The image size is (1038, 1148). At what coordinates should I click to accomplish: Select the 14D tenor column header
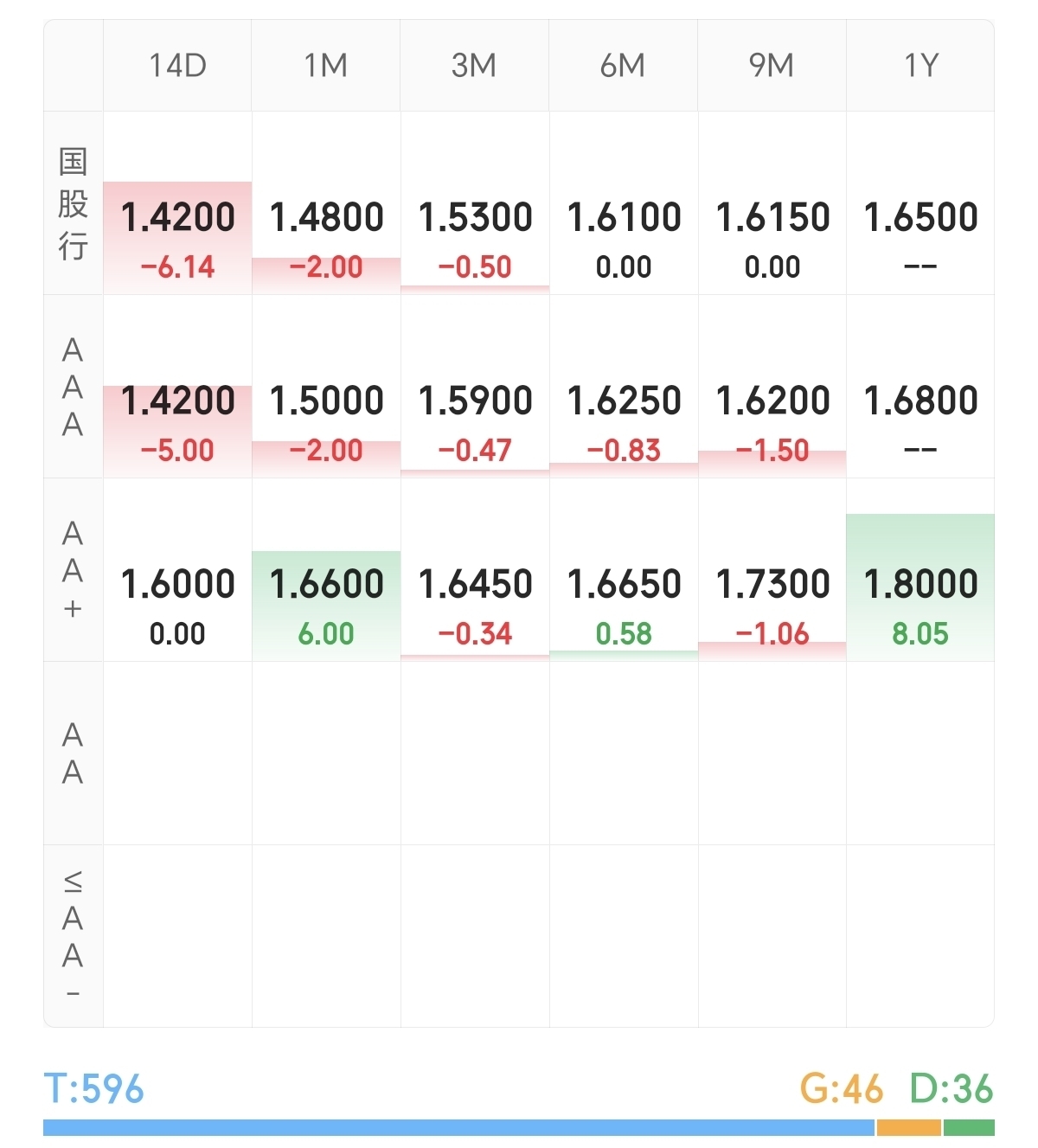(177, 66)
